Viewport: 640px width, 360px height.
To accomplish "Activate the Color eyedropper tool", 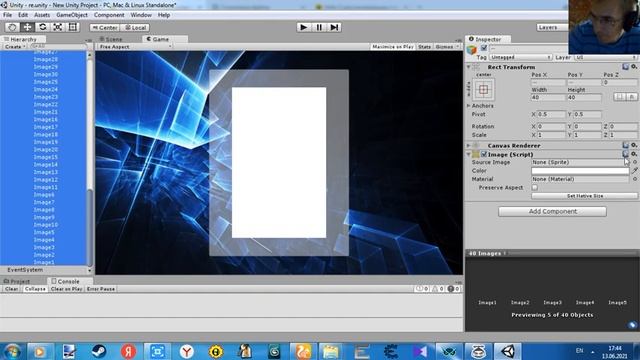I will [x=635, y=171].
